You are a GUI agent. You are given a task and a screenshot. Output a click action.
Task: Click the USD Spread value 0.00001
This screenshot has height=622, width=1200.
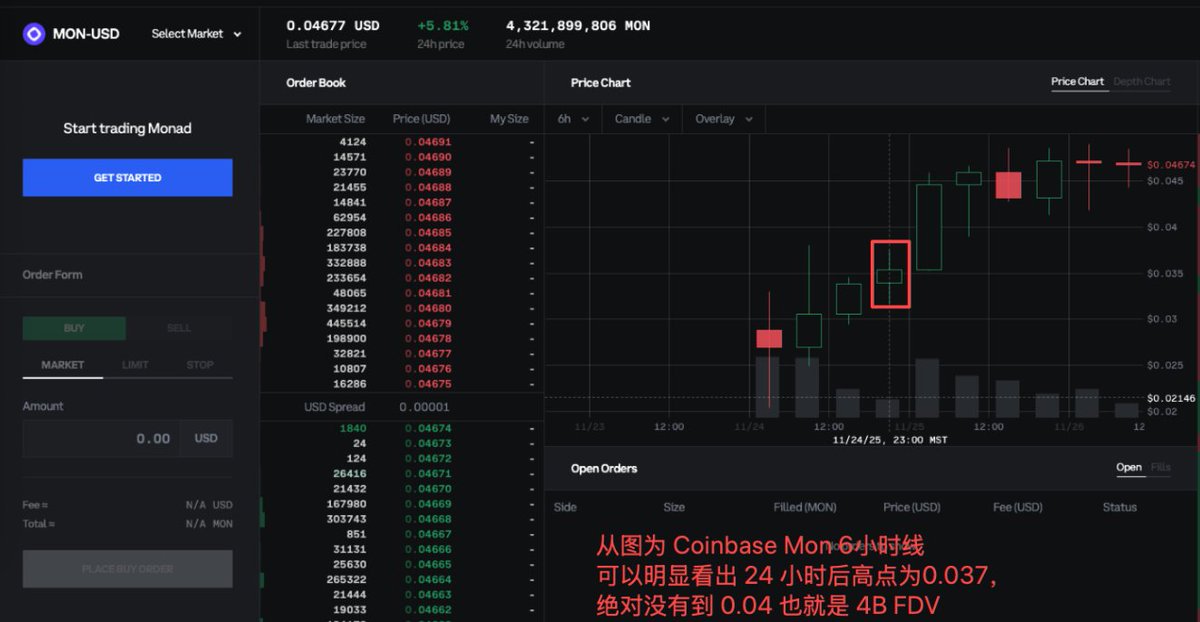coord(424,407)
